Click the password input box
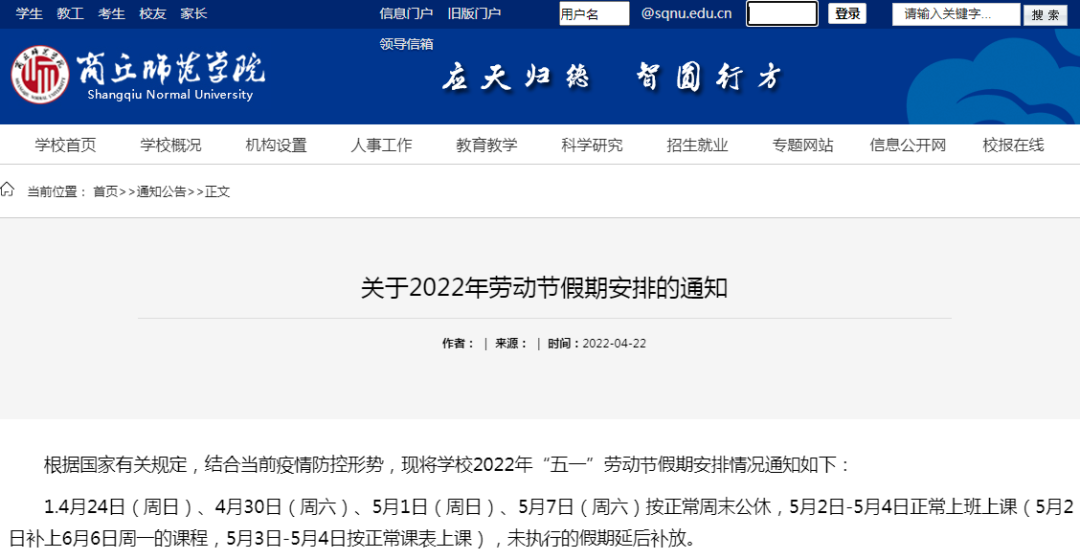The image size is (1080, 559). tap(782, 14)
